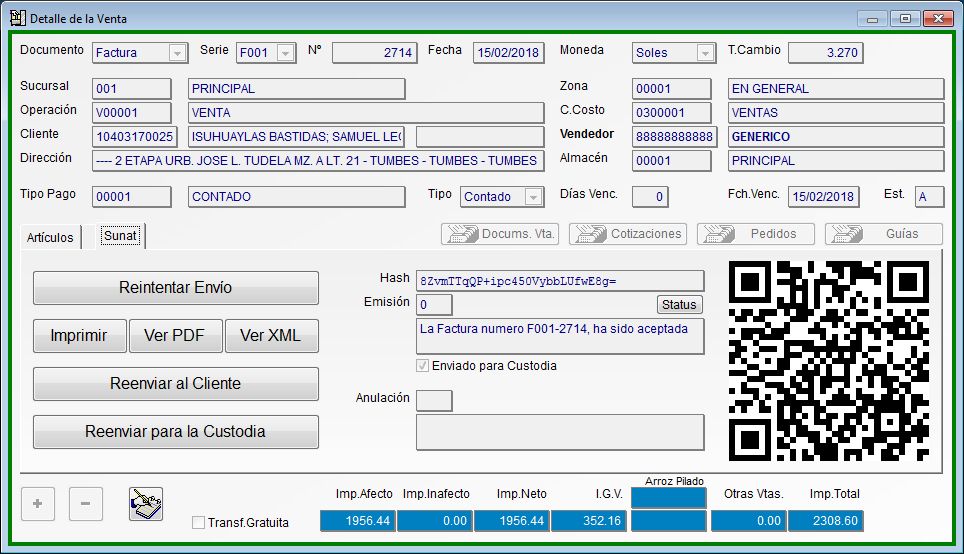Click the EN GENERAL zone description field
This screenshot has height=554, width=964.
[x=836, y=89]
